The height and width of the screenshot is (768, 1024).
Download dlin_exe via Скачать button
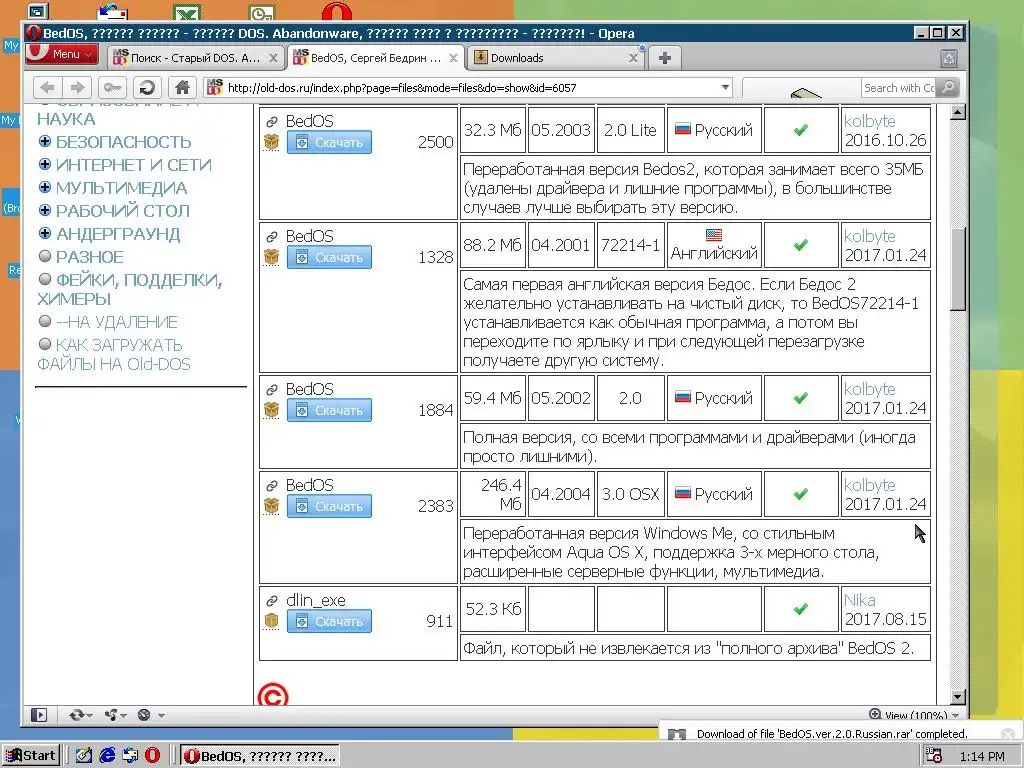click(329, 621)
